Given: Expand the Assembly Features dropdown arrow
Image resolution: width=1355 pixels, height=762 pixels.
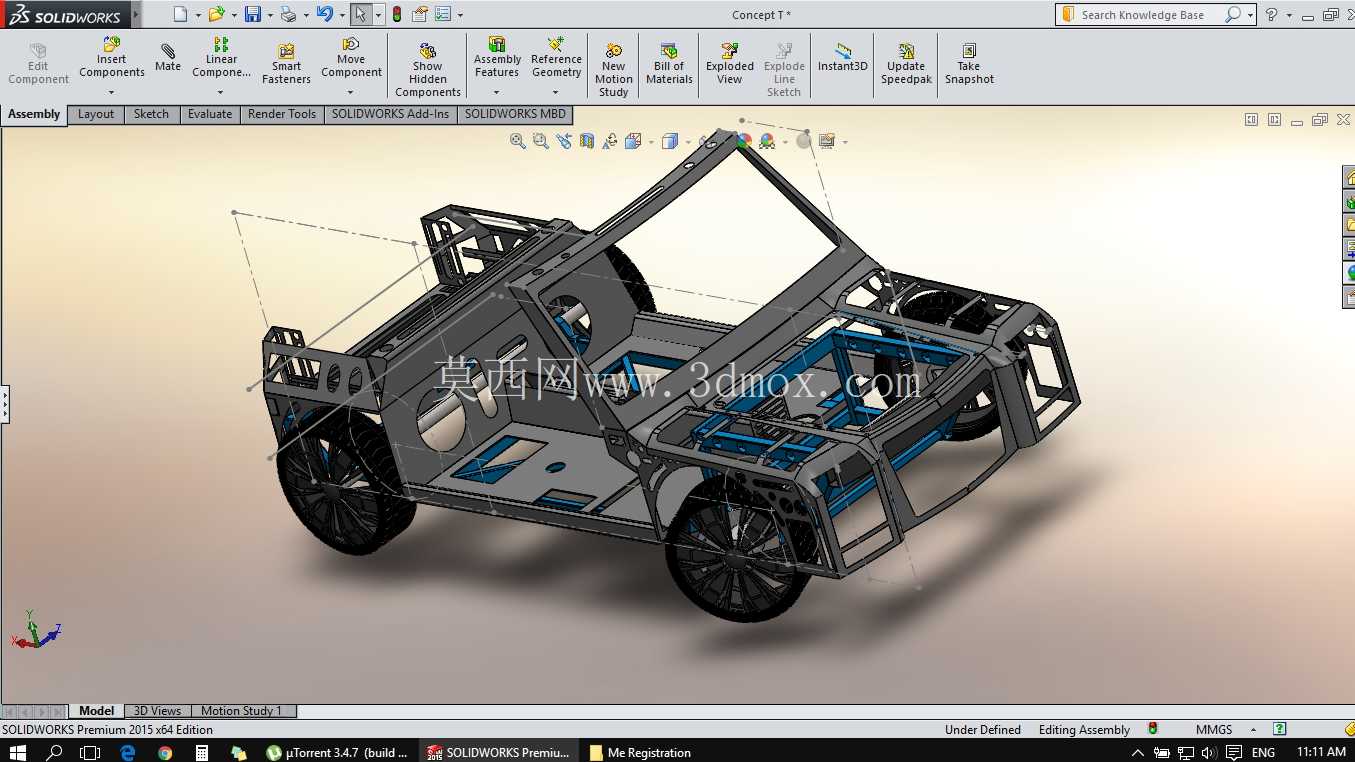Looking at the screenshot, I should point(497,93).
